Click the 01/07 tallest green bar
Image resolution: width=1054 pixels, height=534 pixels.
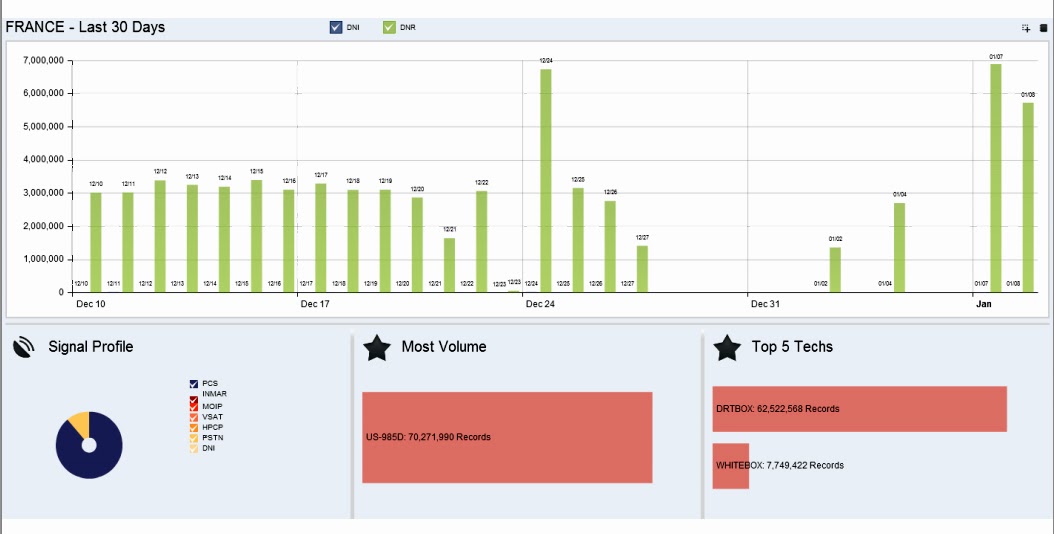996,178
